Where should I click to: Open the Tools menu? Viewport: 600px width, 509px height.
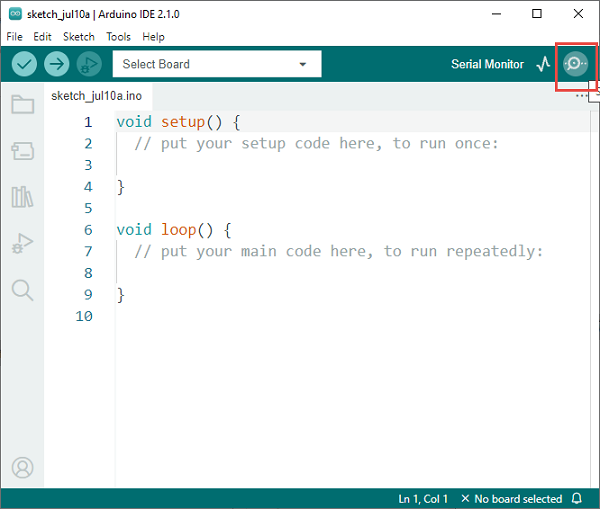[118, 37]
